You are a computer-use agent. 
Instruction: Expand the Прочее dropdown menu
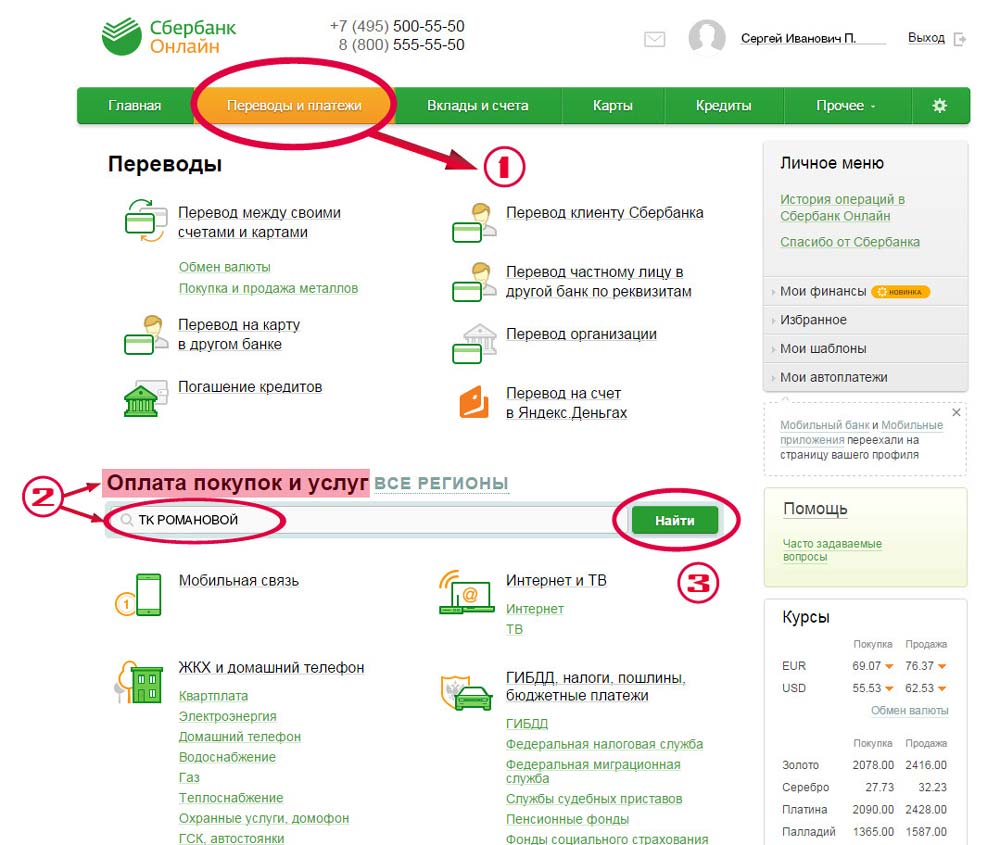pyautogui.click(x=846, y=105)
